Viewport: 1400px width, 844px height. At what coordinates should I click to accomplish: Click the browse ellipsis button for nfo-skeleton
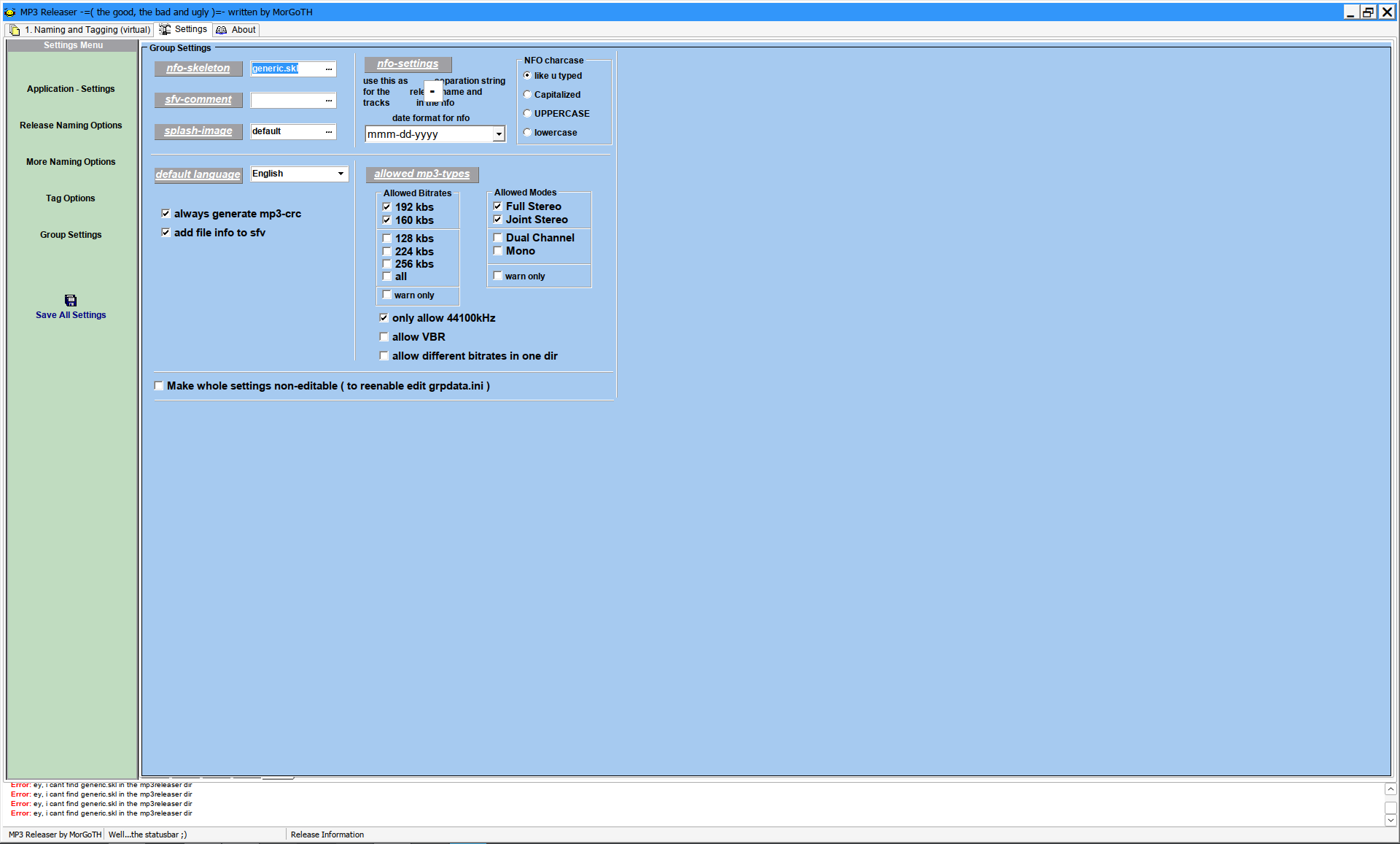(329, 69)
